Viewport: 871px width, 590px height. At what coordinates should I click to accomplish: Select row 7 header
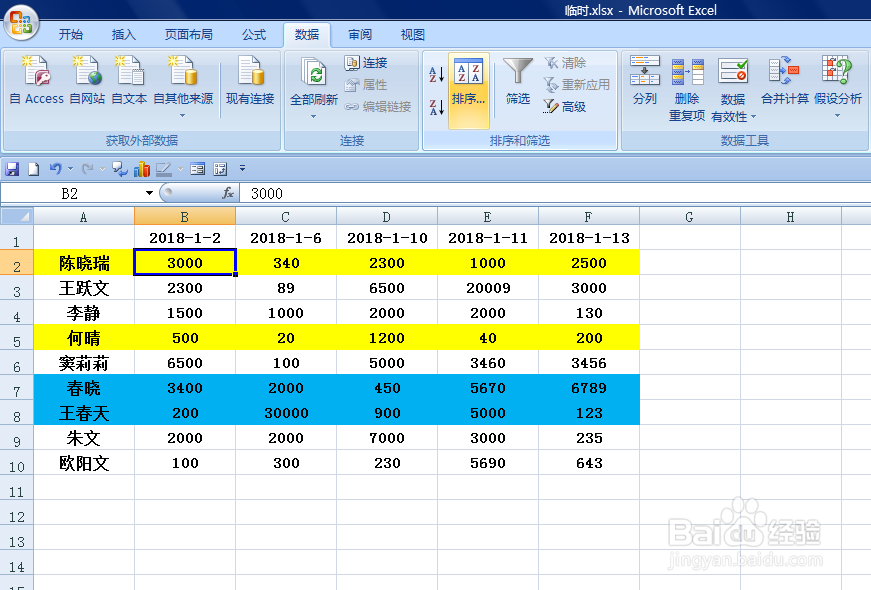click(x=17, y=388)
